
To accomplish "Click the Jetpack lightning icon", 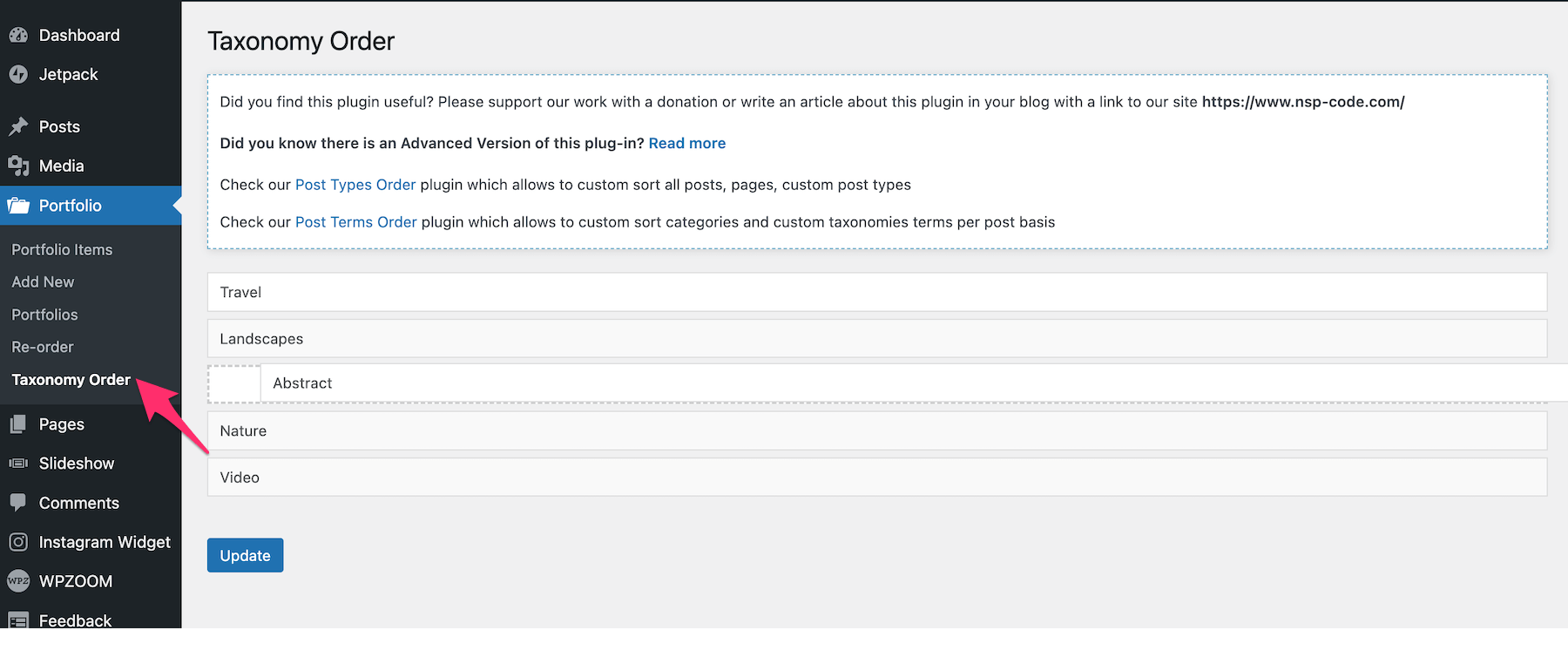I will coord(18,75).
